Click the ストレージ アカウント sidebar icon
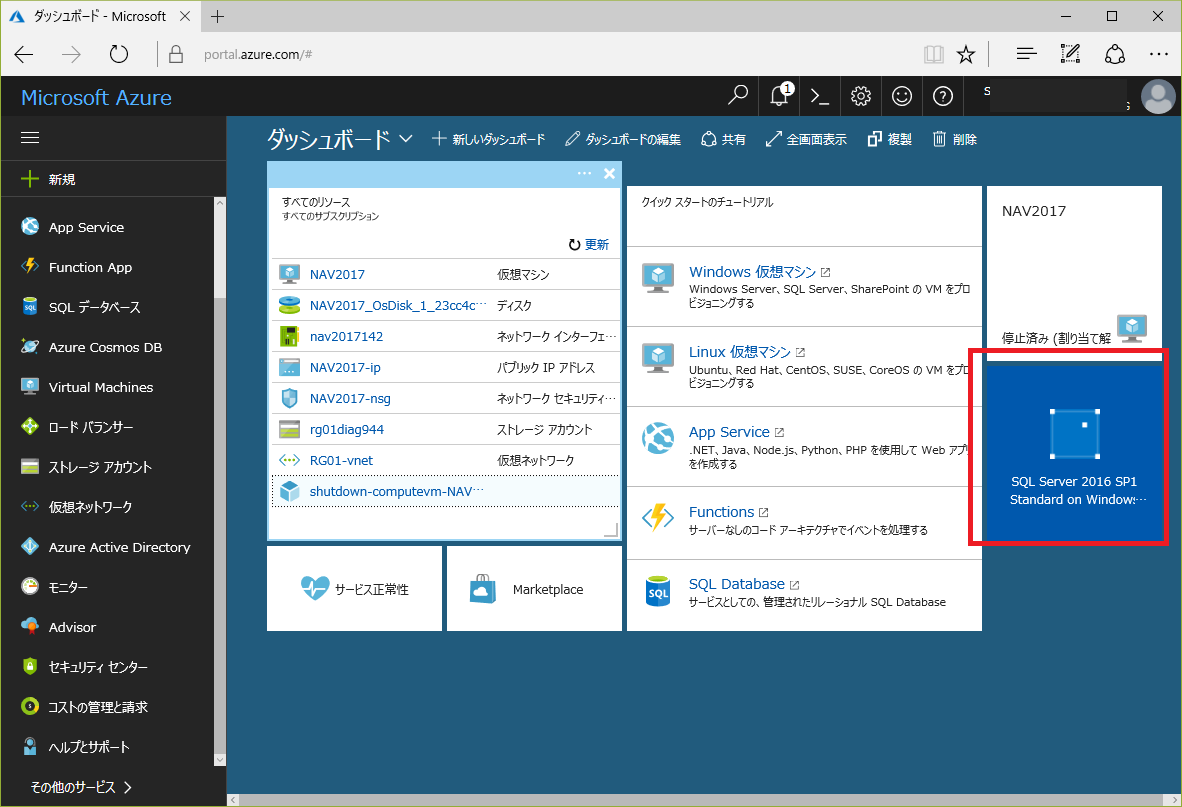 30,466
